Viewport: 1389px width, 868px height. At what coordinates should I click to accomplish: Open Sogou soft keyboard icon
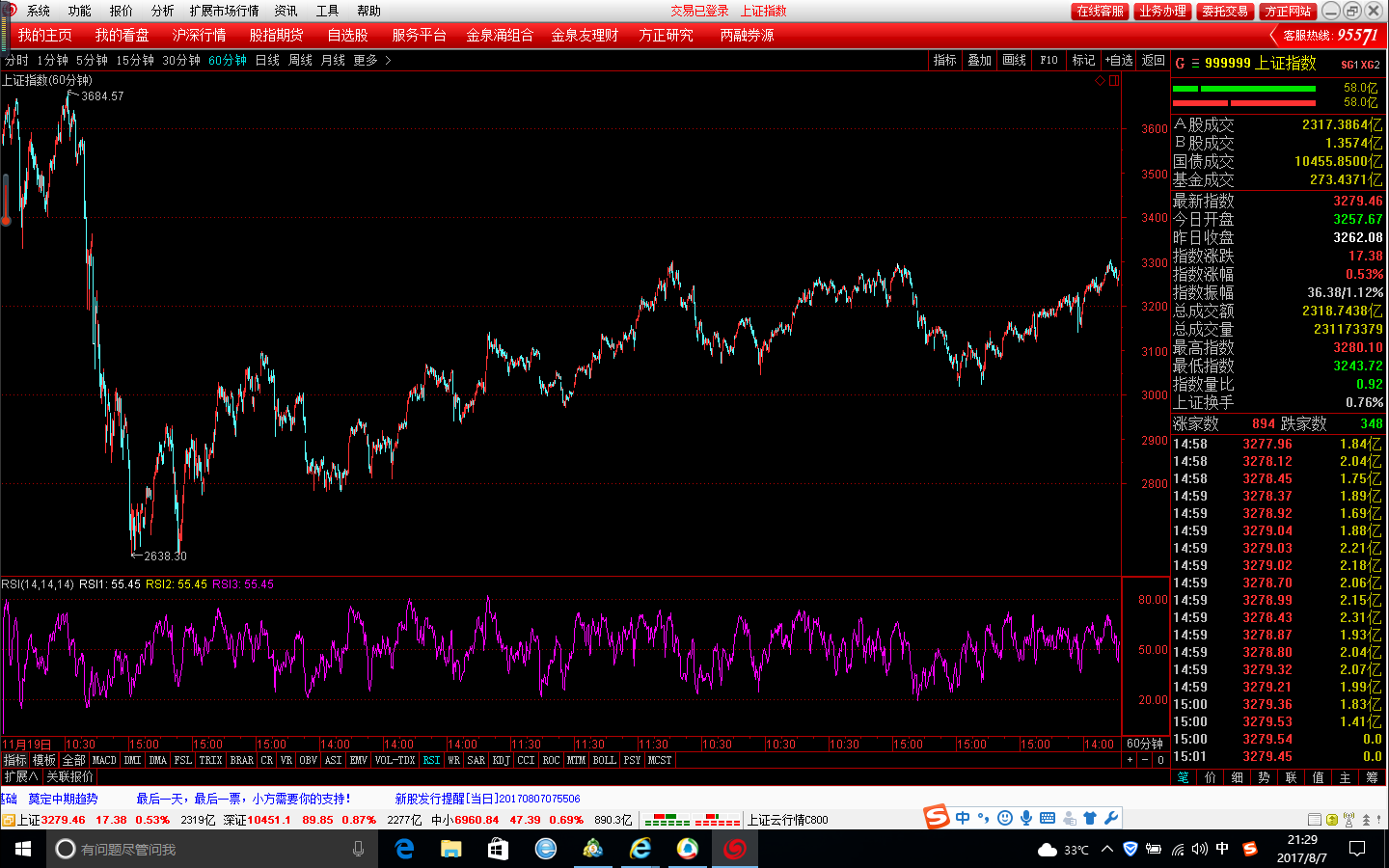[1048, 818]
